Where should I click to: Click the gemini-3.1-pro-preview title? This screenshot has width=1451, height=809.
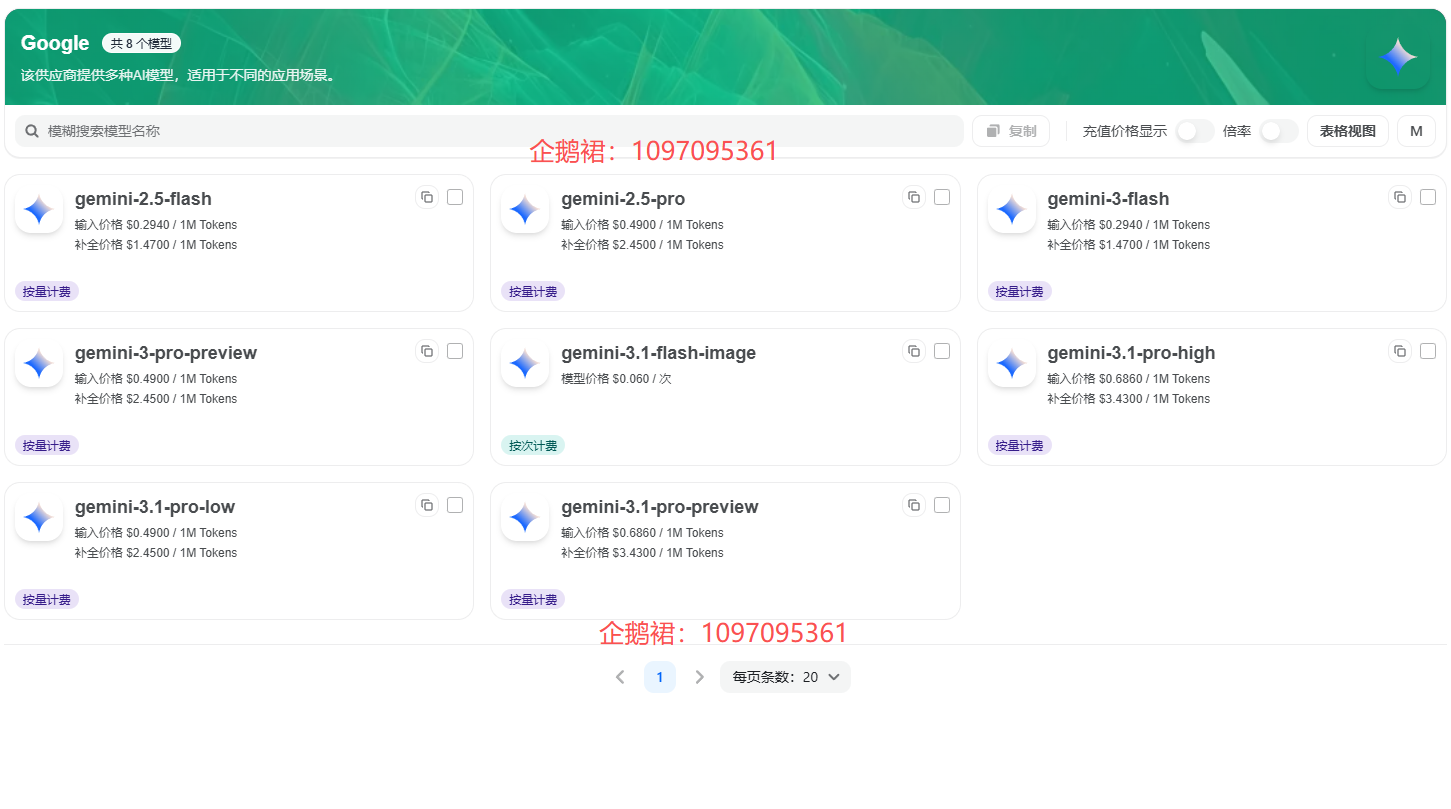[x=660, y=507]
